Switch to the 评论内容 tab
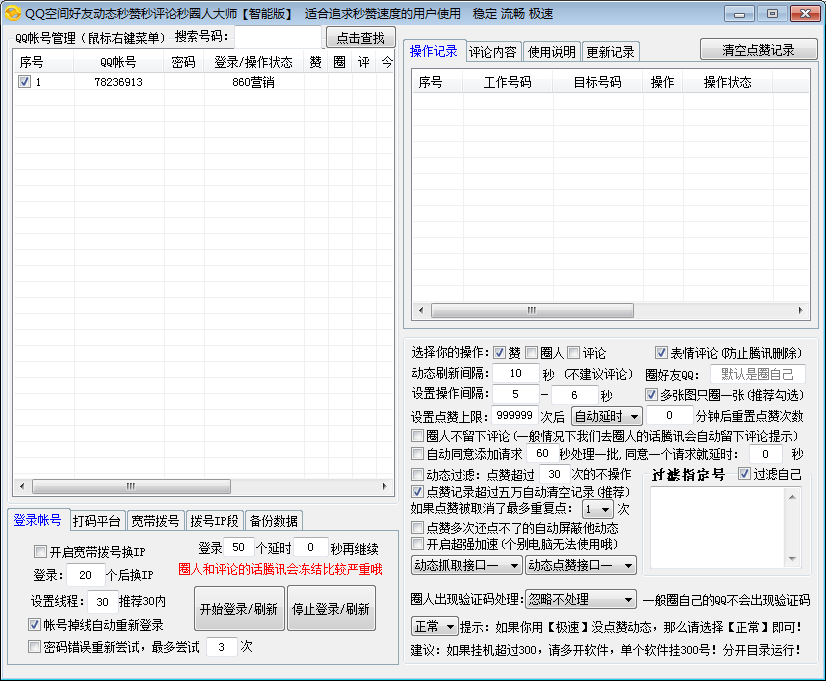 coord(493,52)
